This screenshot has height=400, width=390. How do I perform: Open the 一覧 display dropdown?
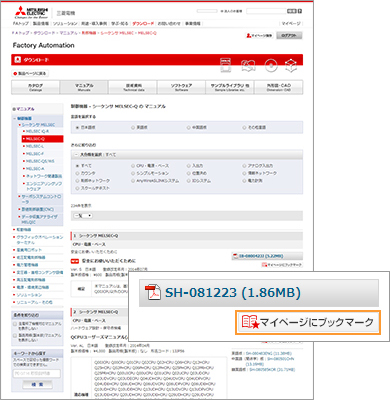tap(83, 216)
